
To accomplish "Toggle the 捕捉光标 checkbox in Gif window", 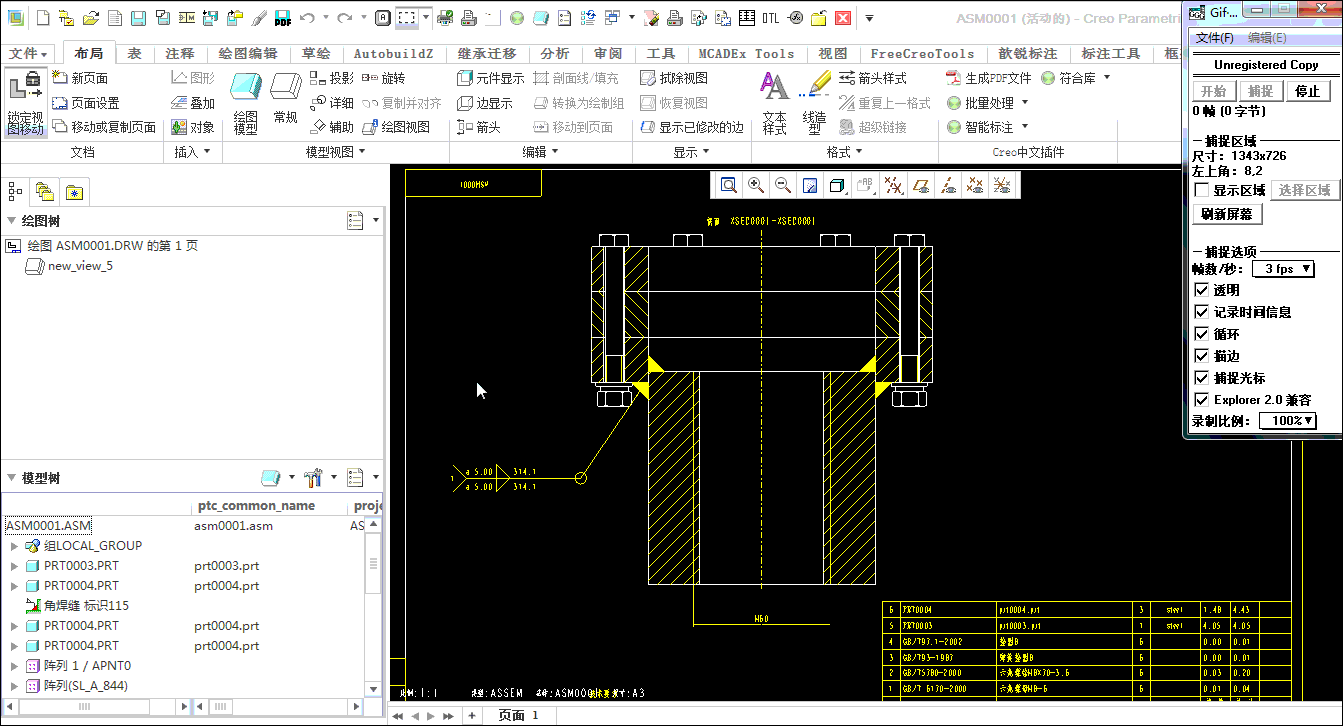I will click(x=1202, y=378).
